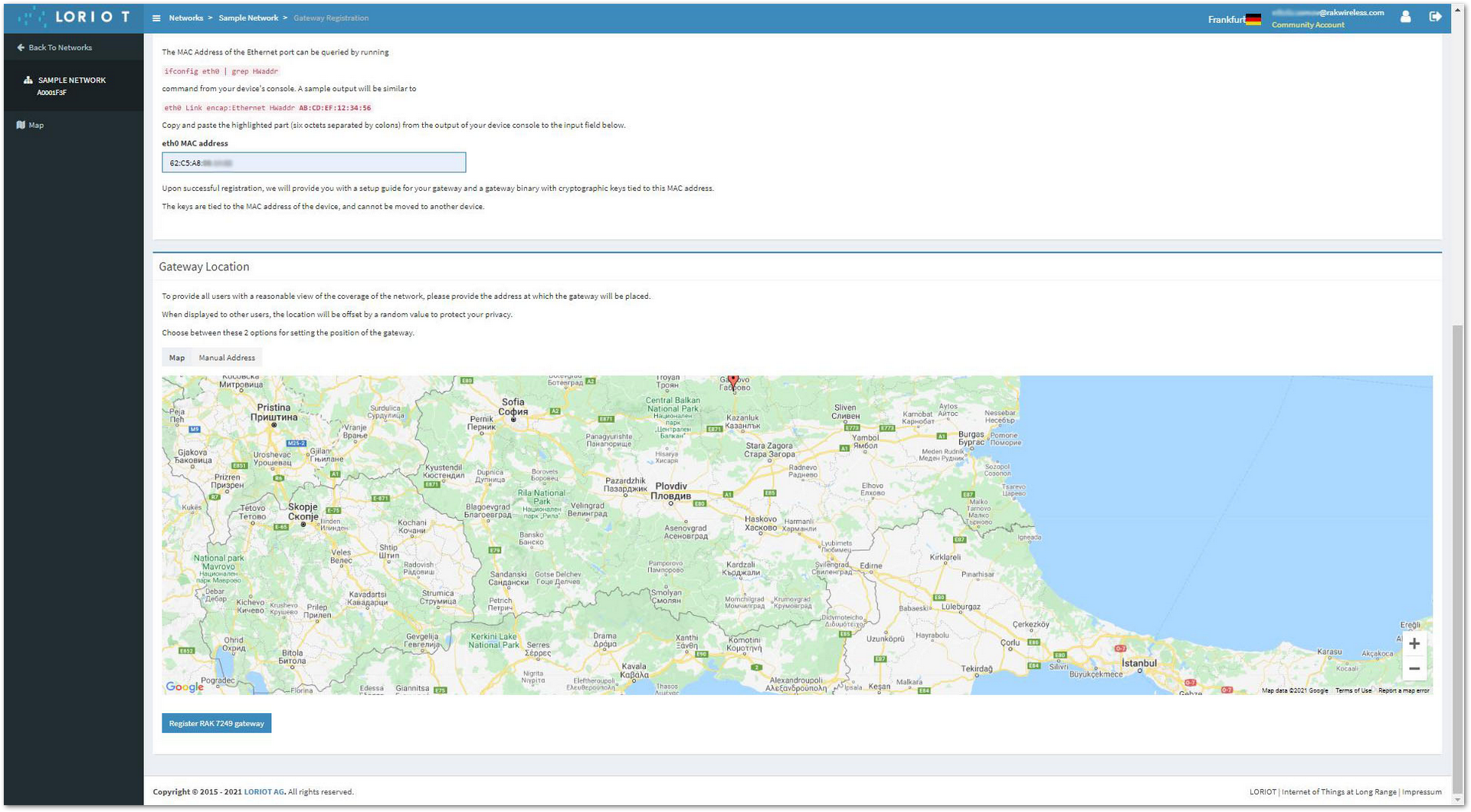Click Community Account label

tap(1308, 25)
